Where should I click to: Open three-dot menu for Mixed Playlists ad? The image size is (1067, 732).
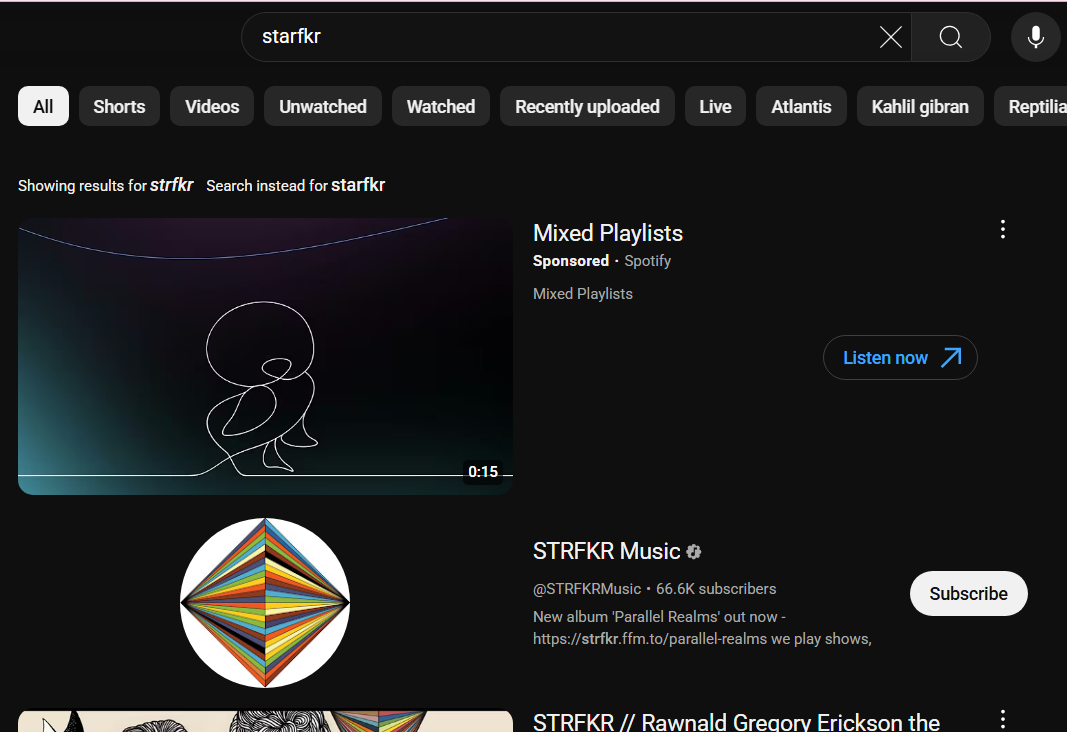[x=1003, y=229]
